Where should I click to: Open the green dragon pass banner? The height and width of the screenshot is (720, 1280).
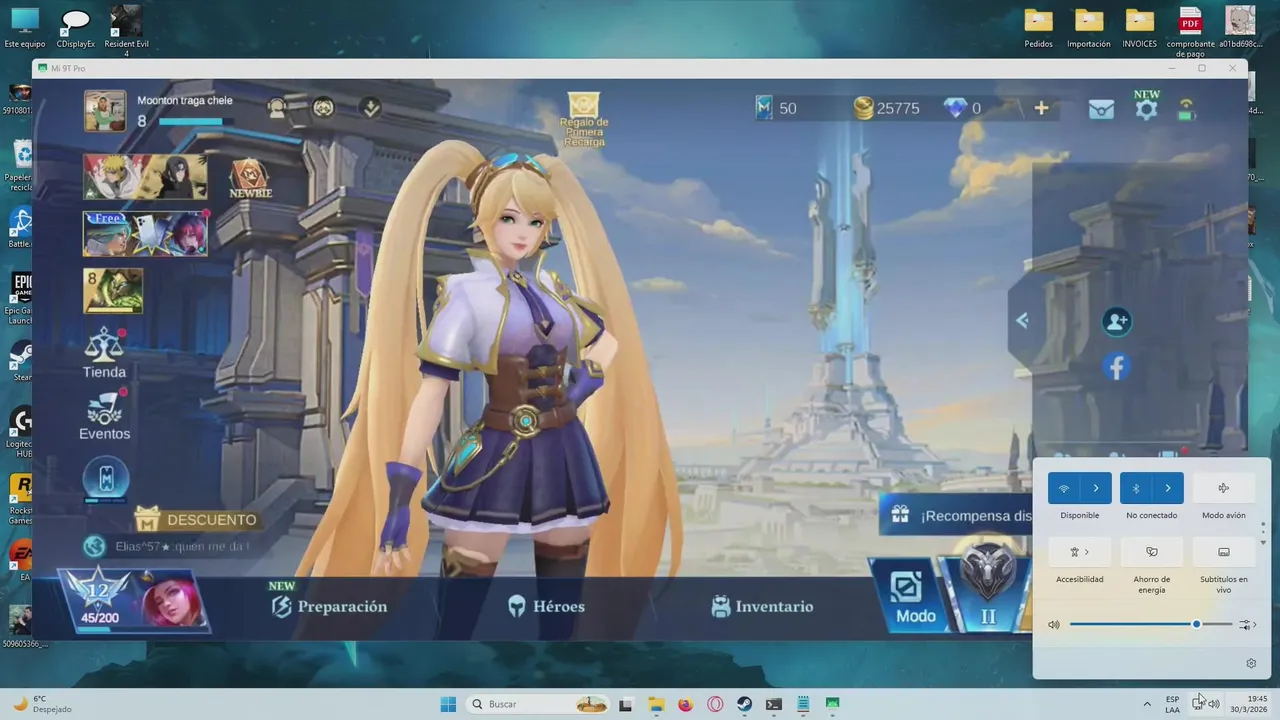tap(113, 291)
